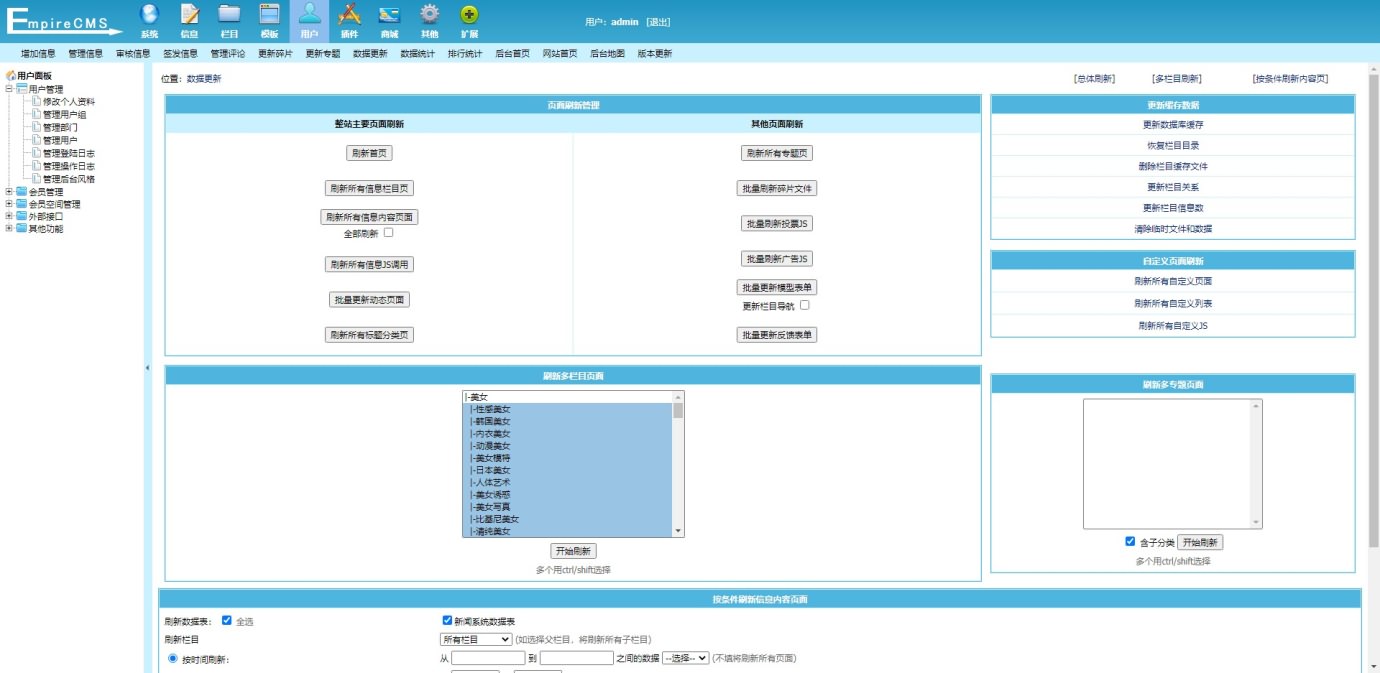
Task: Expand the 会员空间管理 tree node
Action: click(x=9, y=204)
